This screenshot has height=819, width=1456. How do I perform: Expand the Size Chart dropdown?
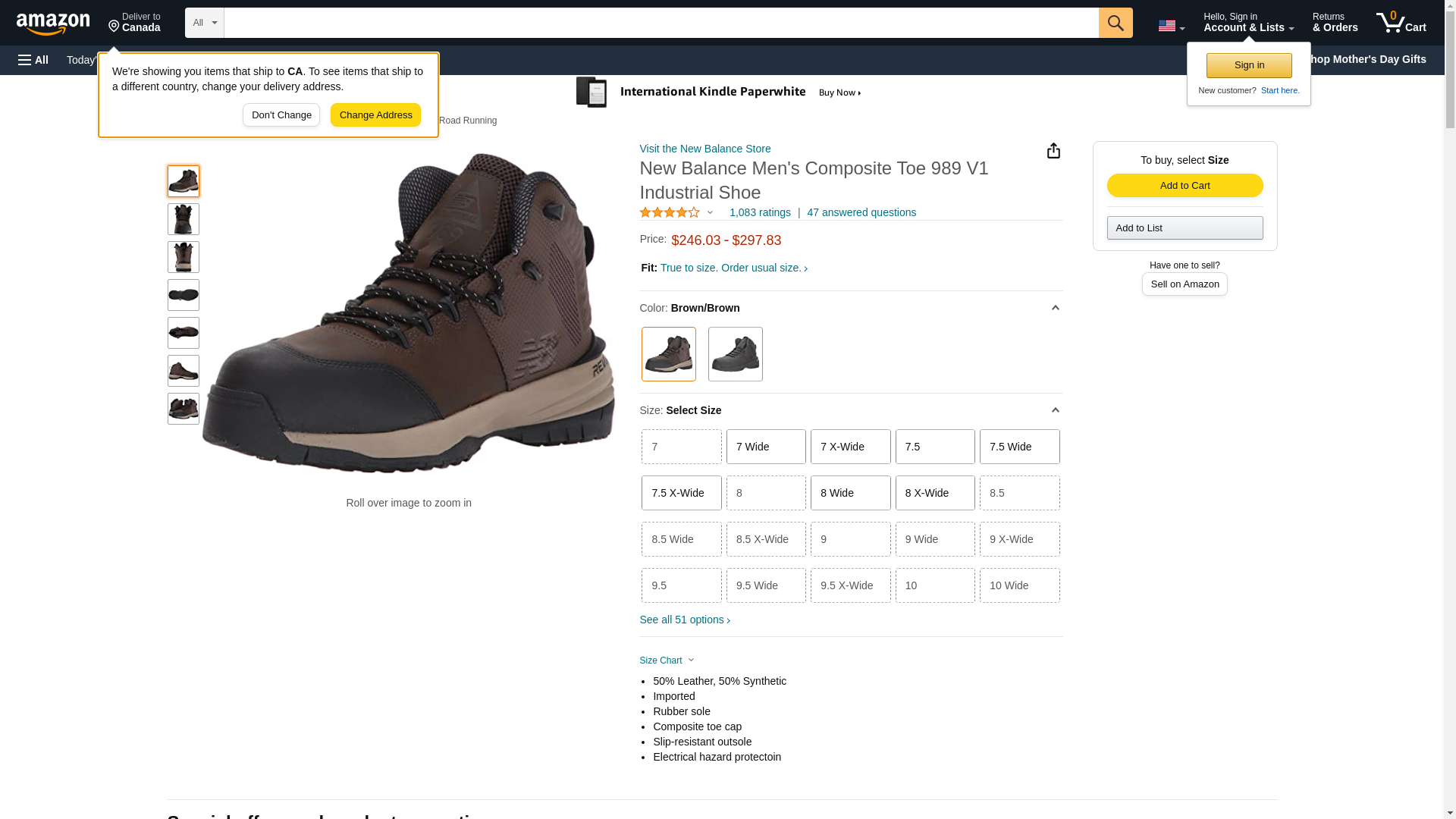click(x=667, y=661)
